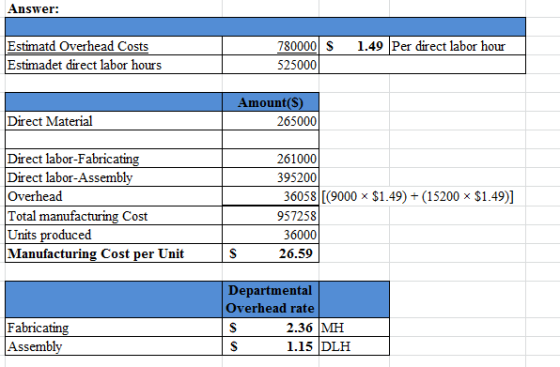Click the 1.15 Assembly rate cell
The height and width of the screenshot is (367, 560).
click(x=270, y=346)
